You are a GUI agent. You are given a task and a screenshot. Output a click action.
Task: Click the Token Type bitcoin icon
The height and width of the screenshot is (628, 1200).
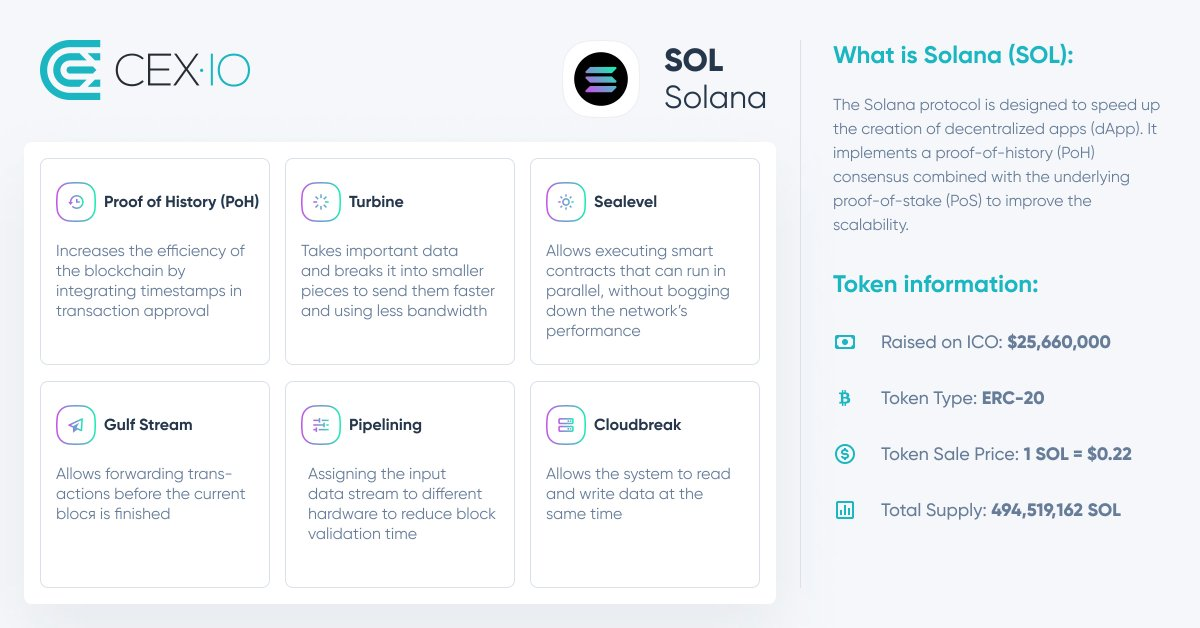pyautogui.click(x=844, y=398)
